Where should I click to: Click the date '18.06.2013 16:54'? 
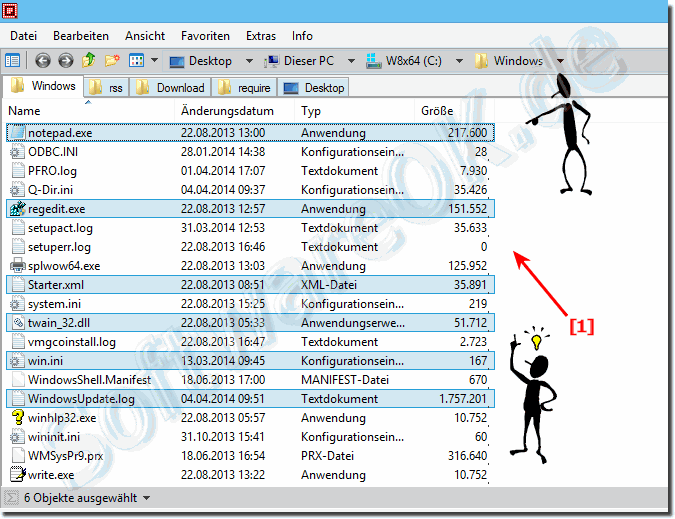[223, 456]
